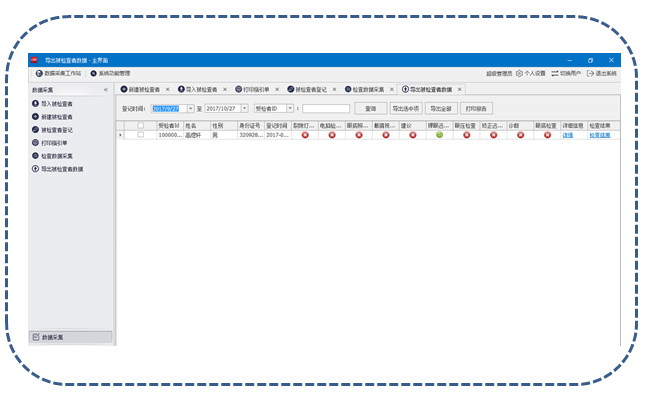Expand the 受检者ID filter dropdown

point(290,109)
